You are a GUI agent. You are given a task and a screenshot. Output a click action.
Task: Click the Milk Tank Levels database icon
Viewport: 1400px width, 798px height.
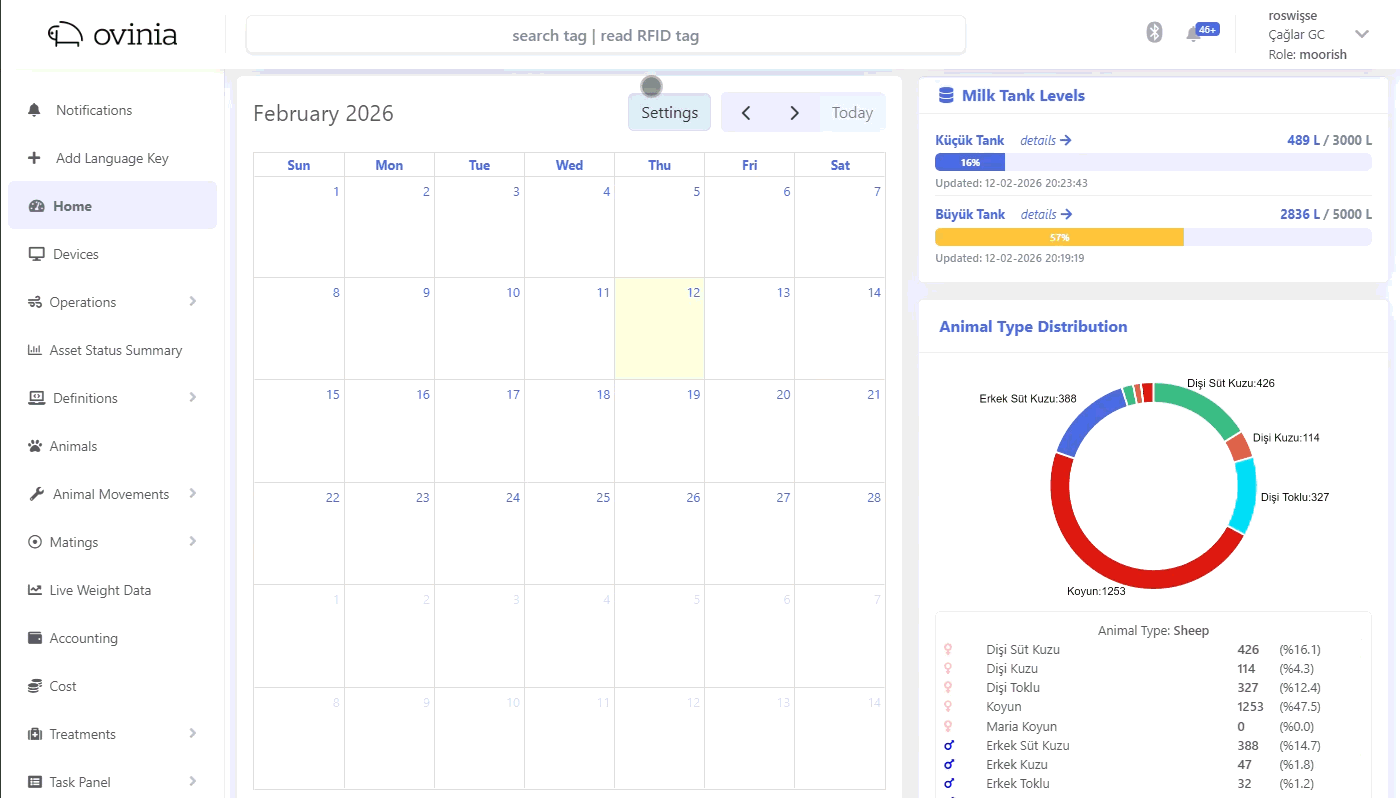[946, 96]
